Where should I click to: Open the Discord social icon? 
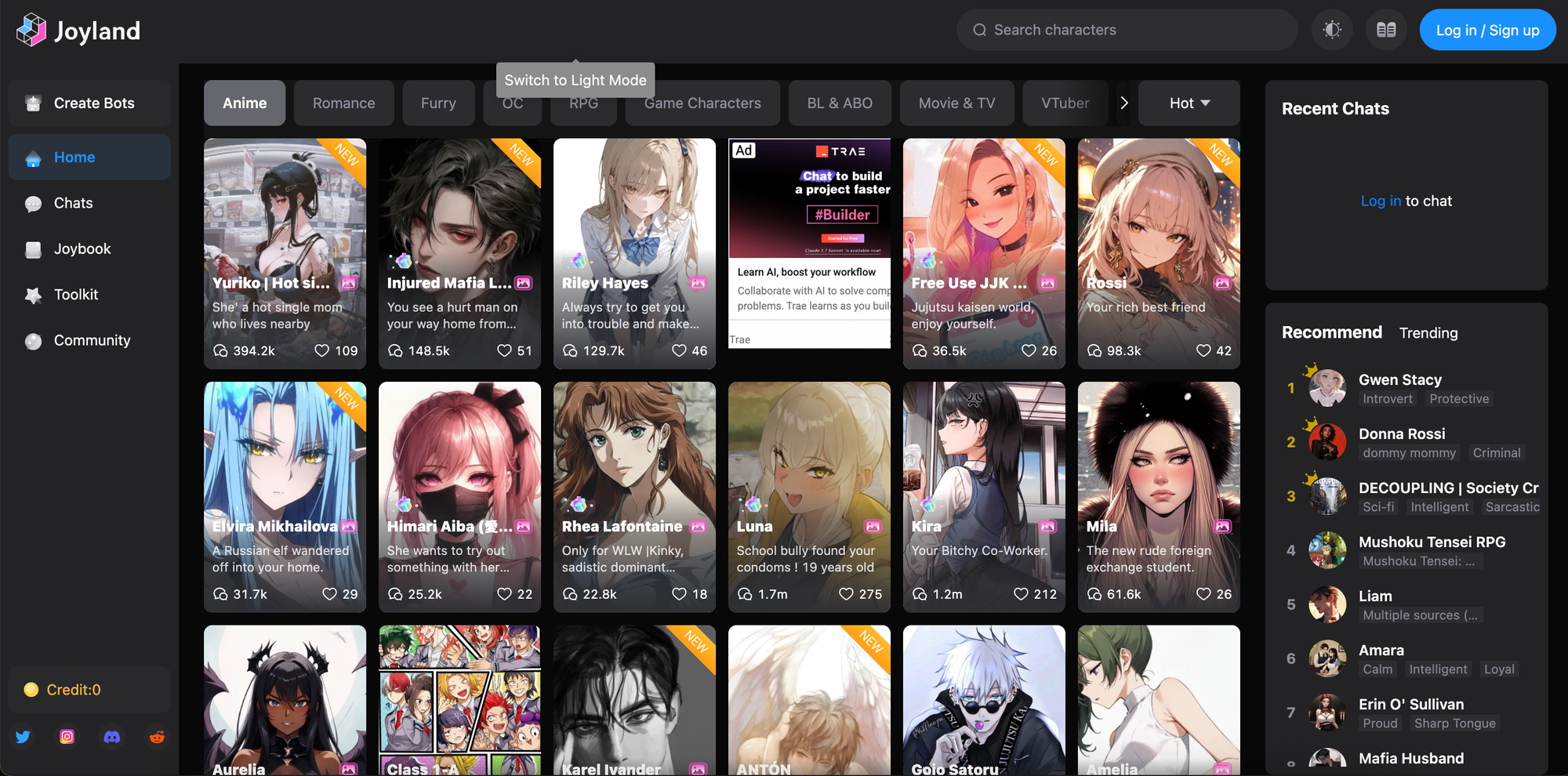[112, 737]
